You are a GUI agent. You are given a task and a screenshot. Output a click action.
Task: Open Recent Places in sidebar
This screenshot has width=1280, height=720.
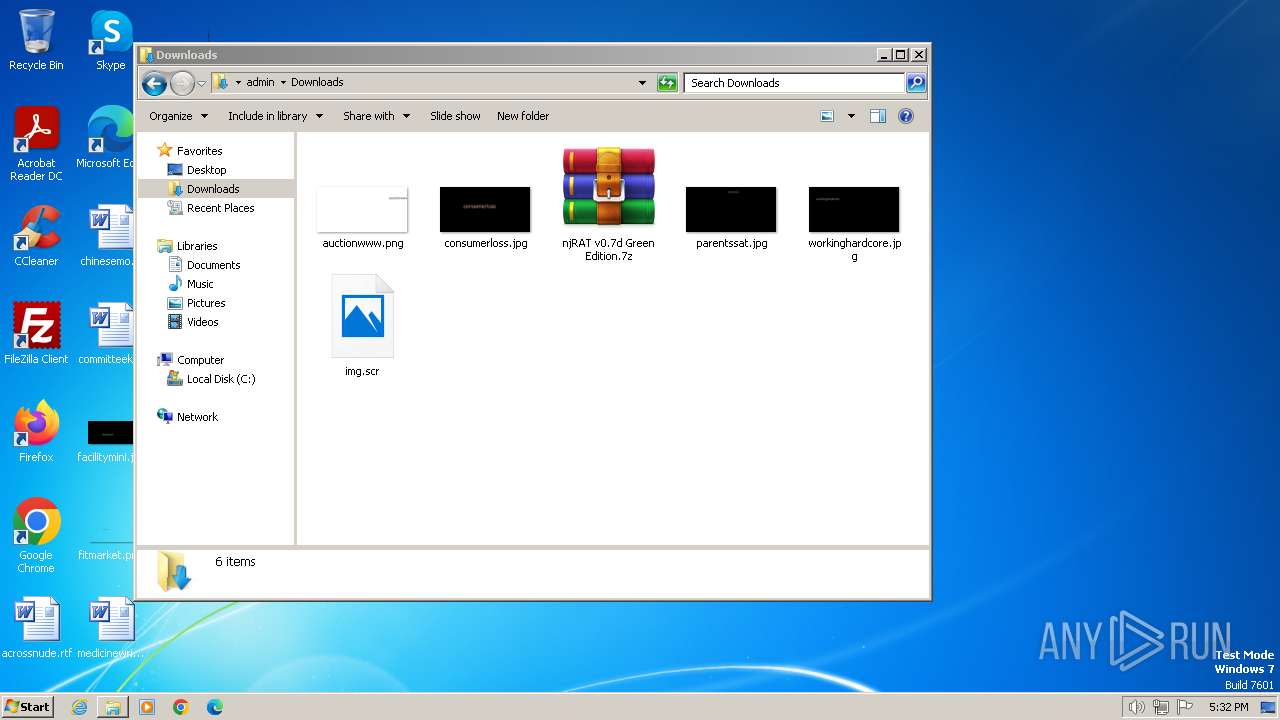coord(220,208)
